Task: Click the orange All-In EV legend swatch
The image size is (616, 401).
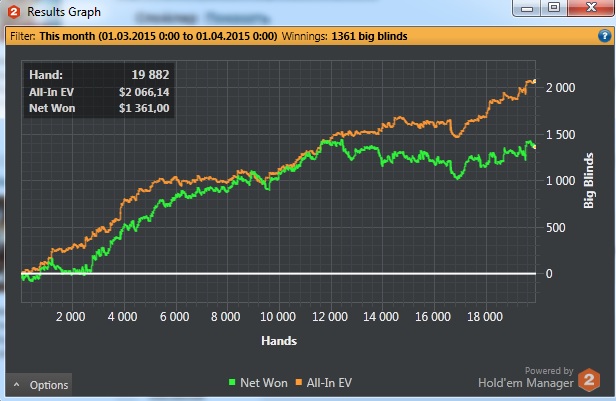Action: coord(299,382)
